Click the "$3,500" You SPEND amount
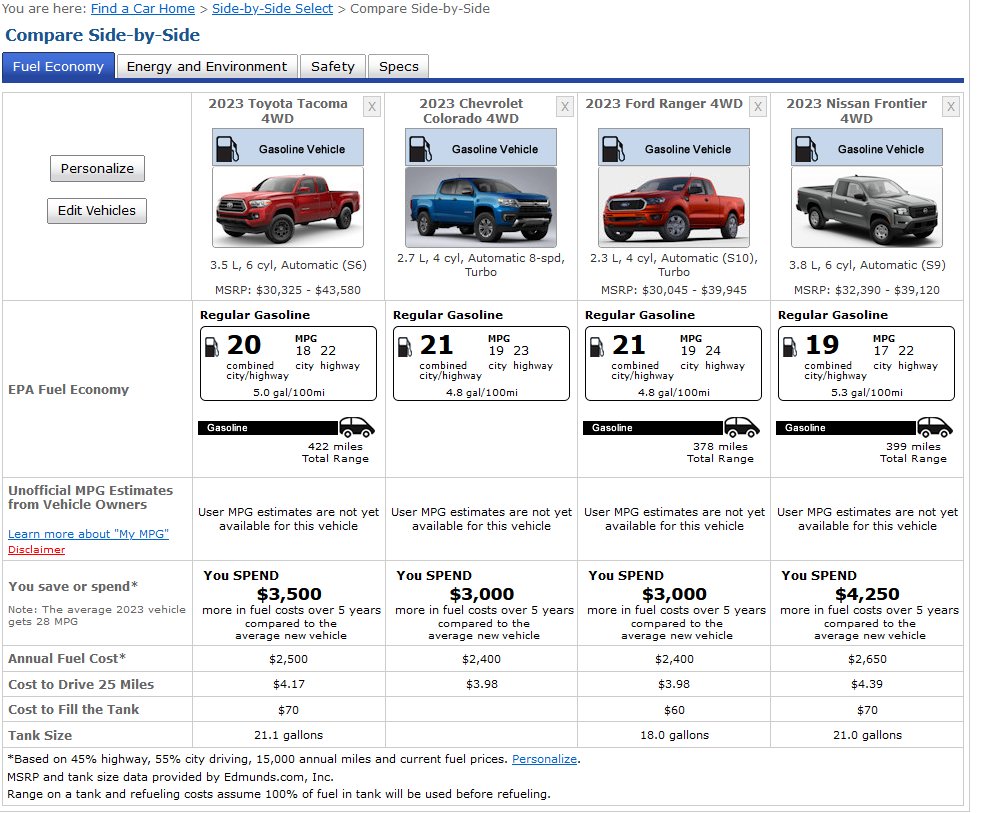Image resolution: width=983 pixels, height=813 pixels. tap(289, 594)
